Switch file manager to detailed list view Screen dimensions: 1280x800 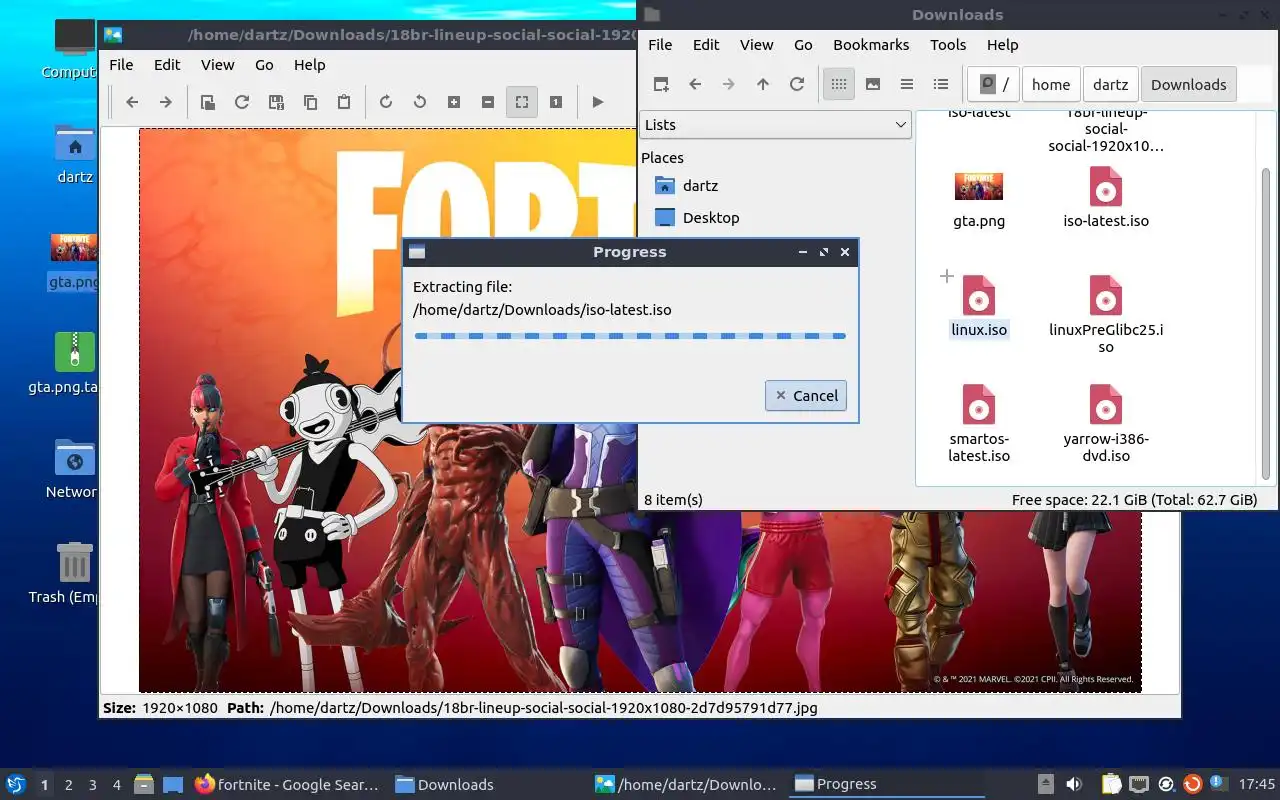pos(941,84)
